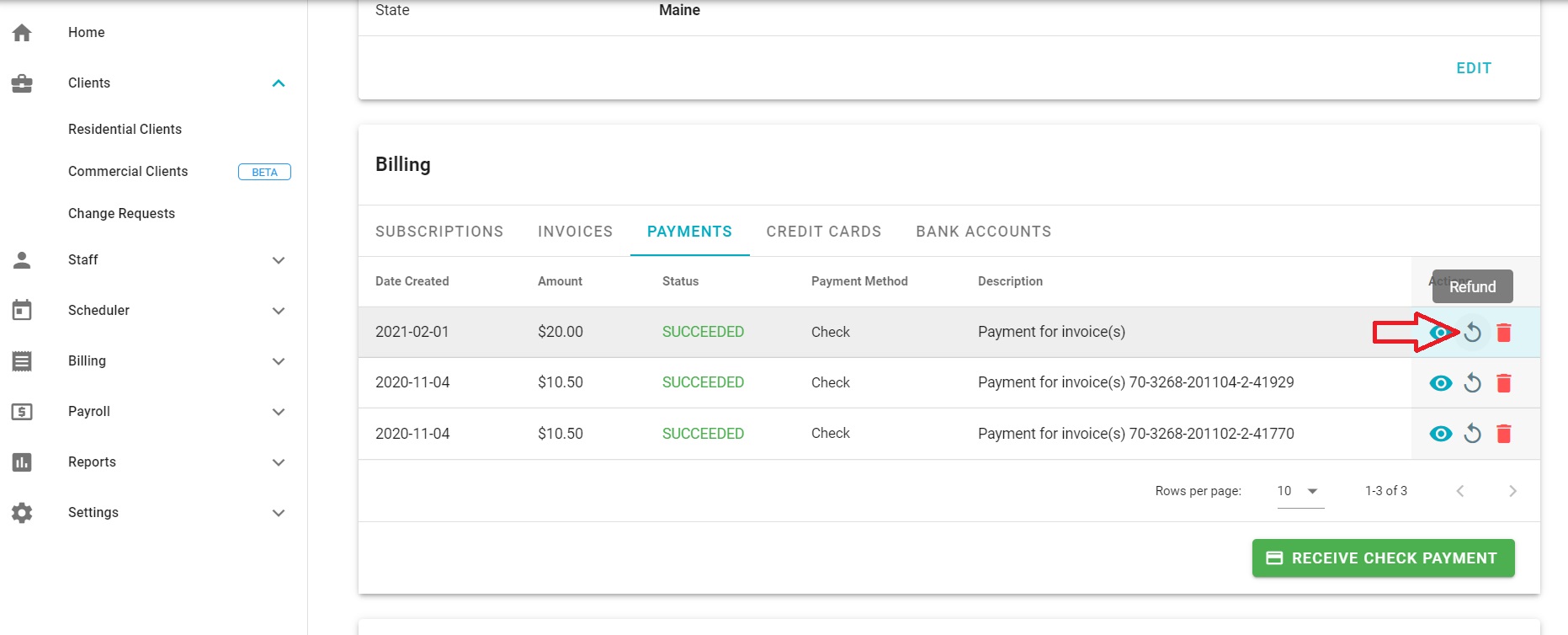1568x635 pixels.
Task: Click the Receive Check Payment button
Action: point(1383,558)
